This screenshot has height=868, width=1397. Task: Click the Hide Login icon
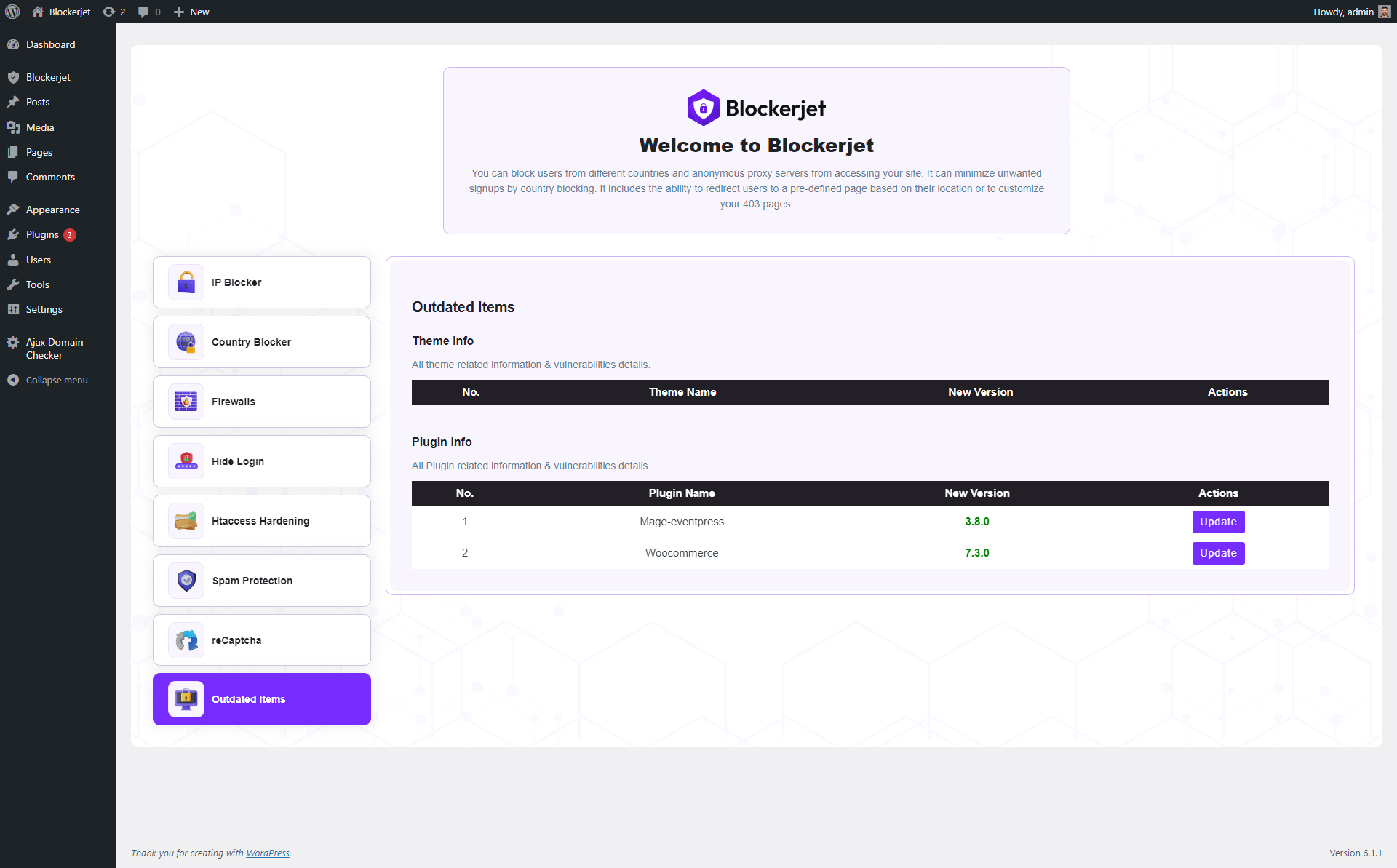[x=186, y=461]
